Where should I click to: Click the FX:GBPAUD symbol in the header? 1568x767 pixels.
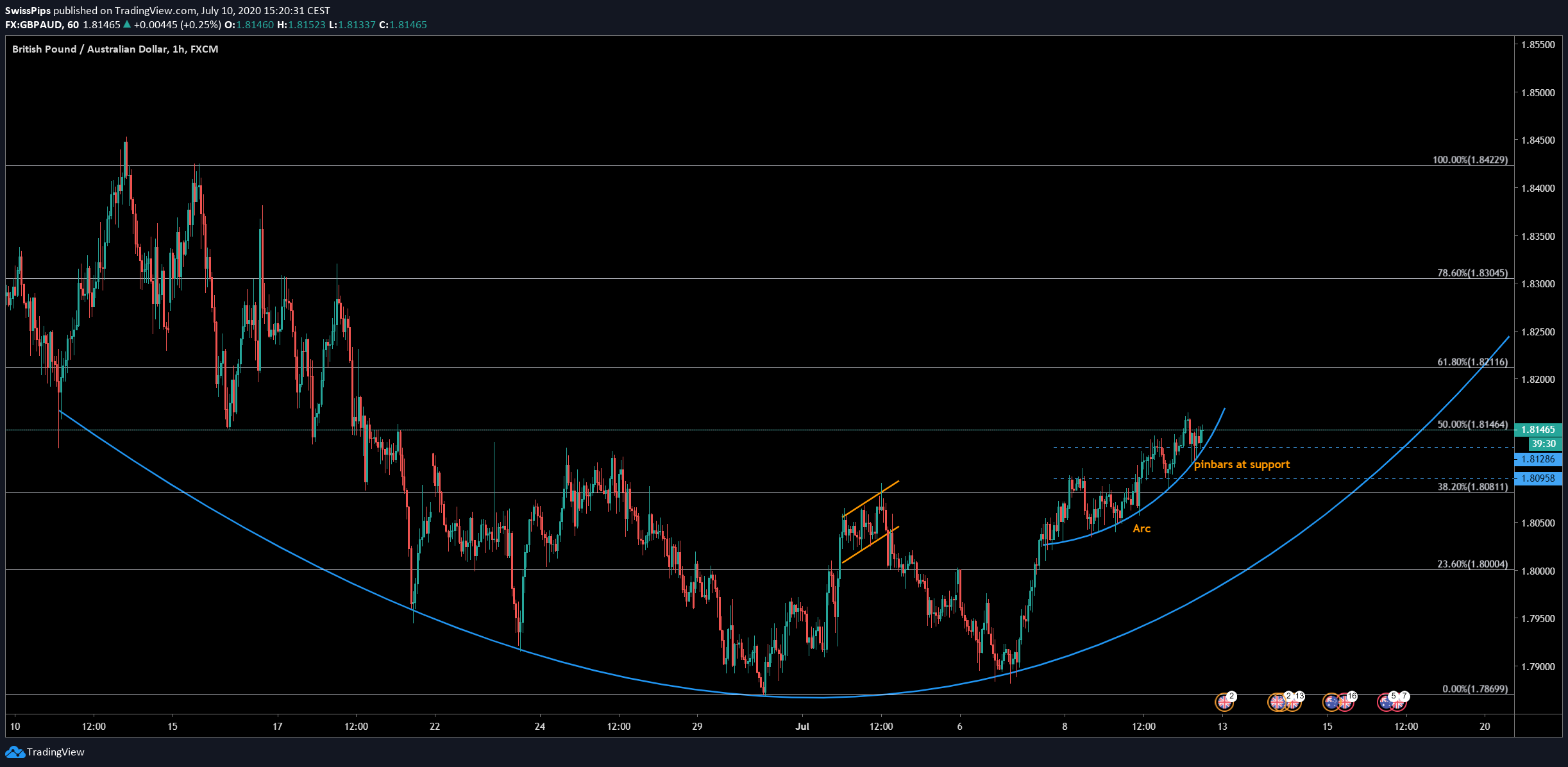33,25
